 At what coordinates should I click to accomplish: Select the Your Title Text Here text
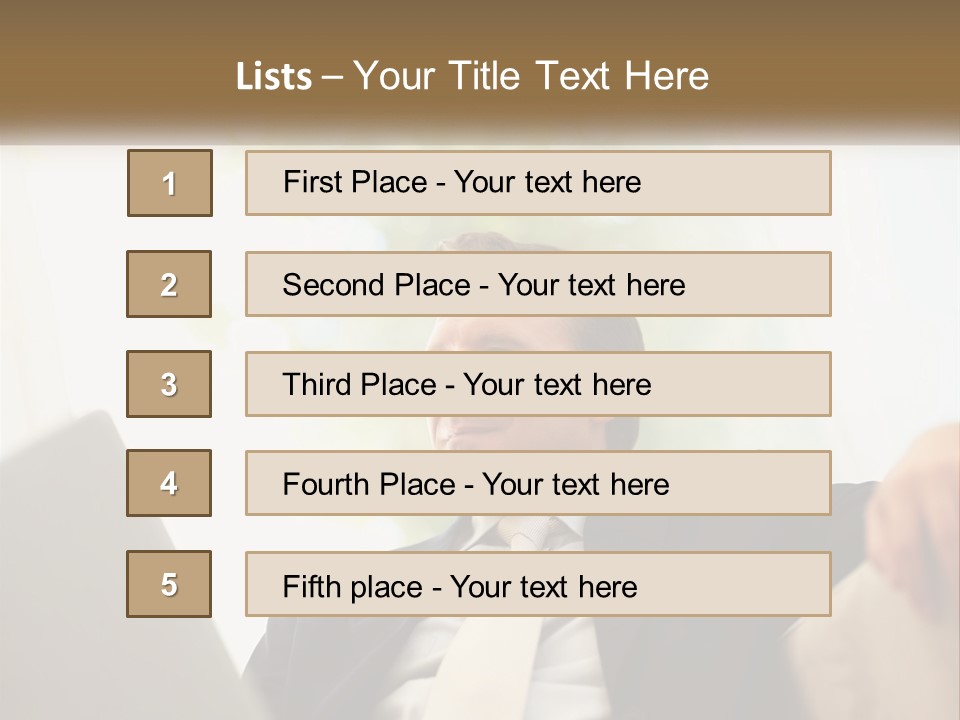coord(531,76)
